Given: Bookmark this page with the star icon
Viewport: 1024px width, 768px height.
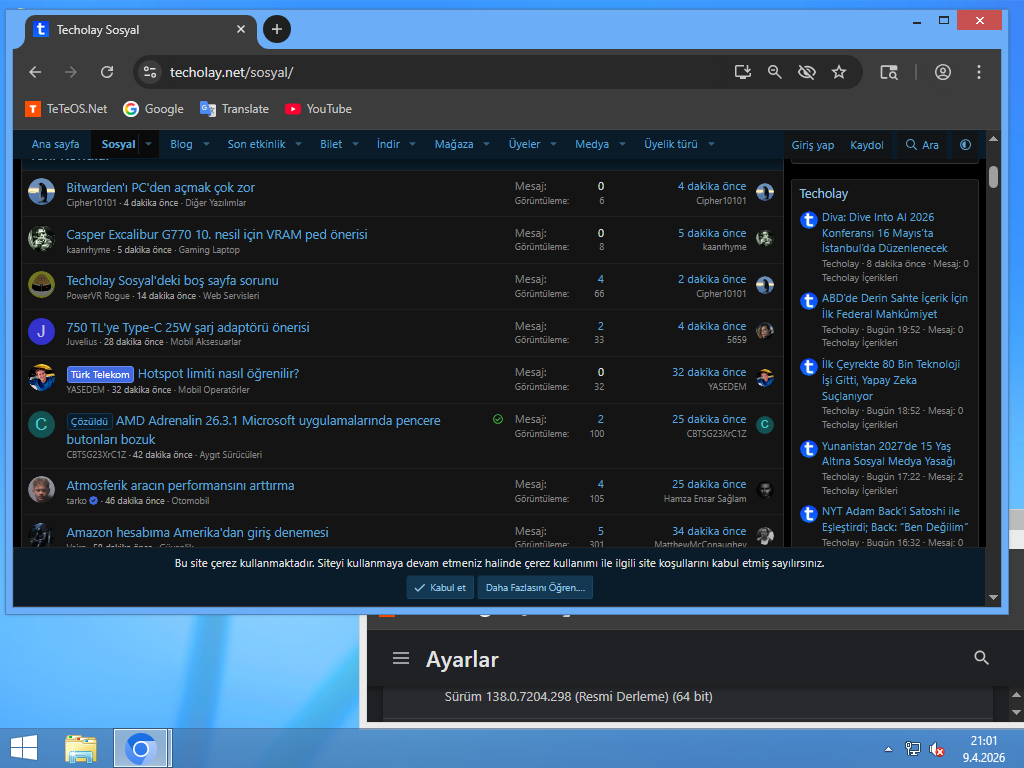Looking at the screenshot, I should coord(839,72).
